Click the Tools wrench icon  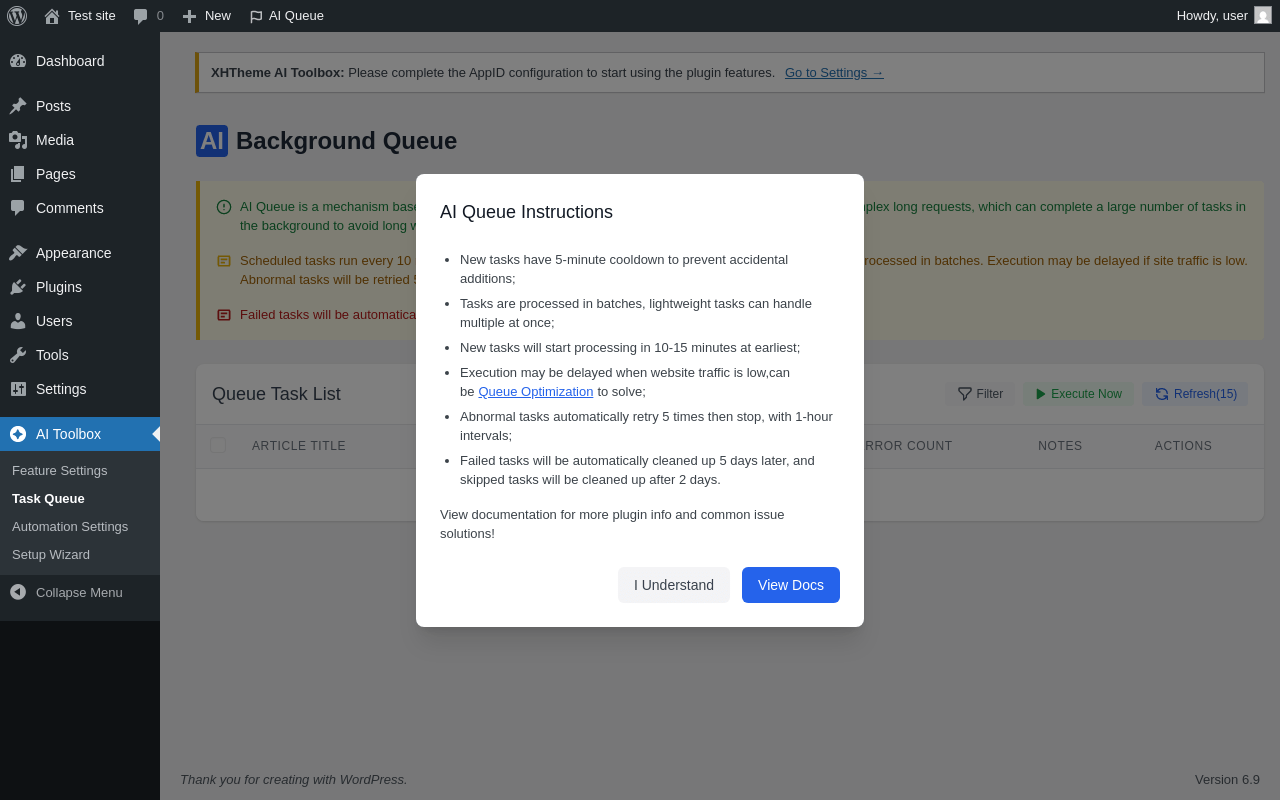[x=18, y=355]
